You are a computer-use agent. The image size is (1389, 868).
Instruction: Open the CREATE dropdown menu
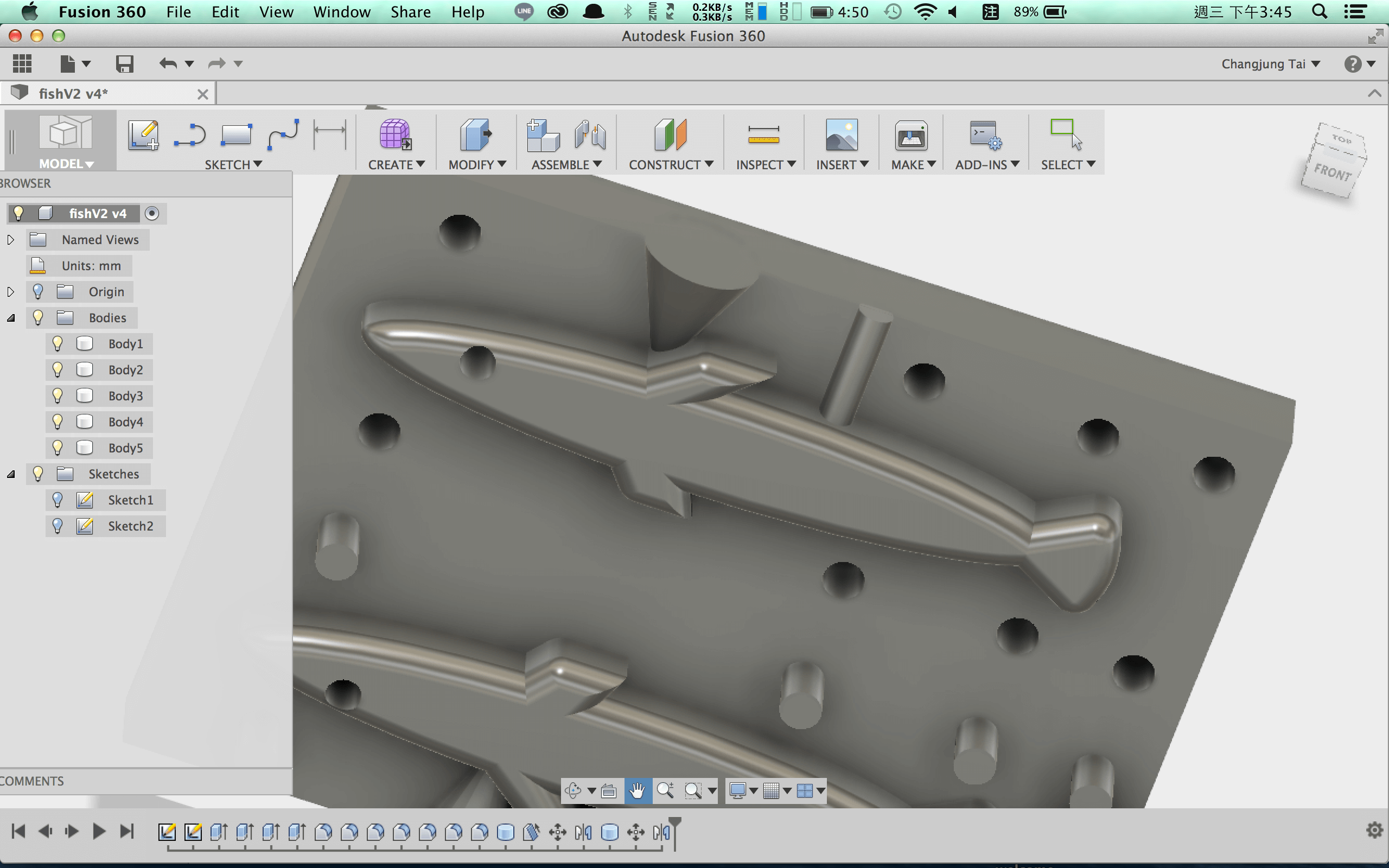[396, 165]
